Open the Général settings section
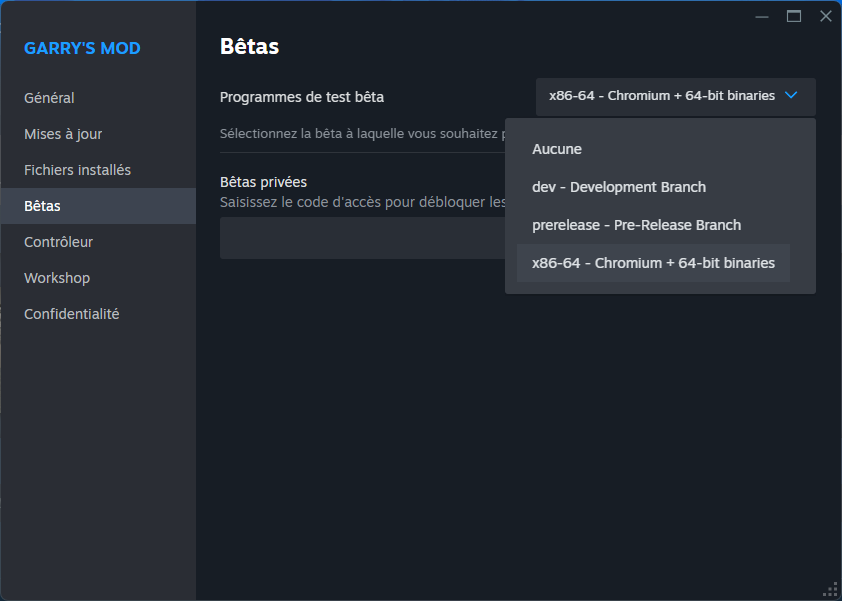 (x=50, y=98)
